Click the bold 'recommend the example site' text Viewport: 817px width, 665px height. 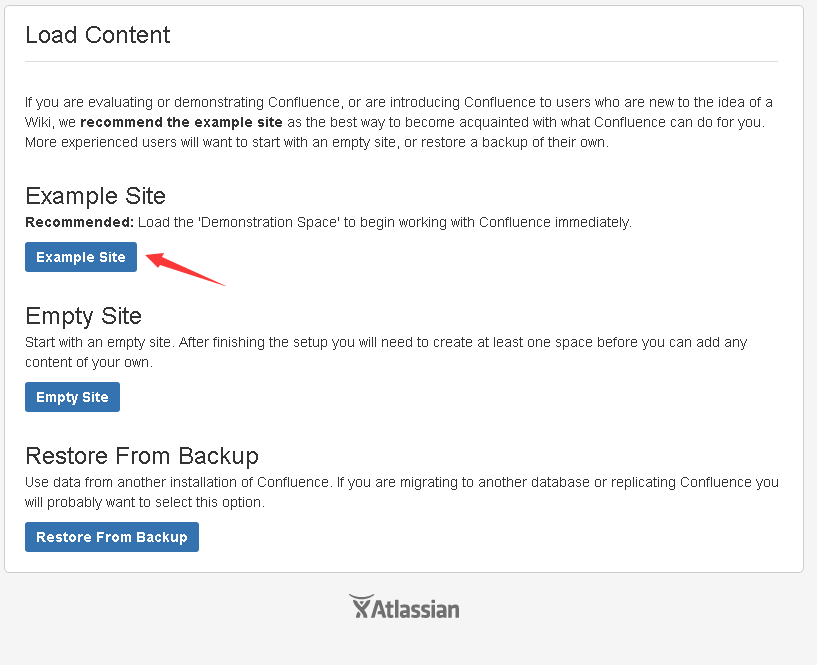coord(181,122)
